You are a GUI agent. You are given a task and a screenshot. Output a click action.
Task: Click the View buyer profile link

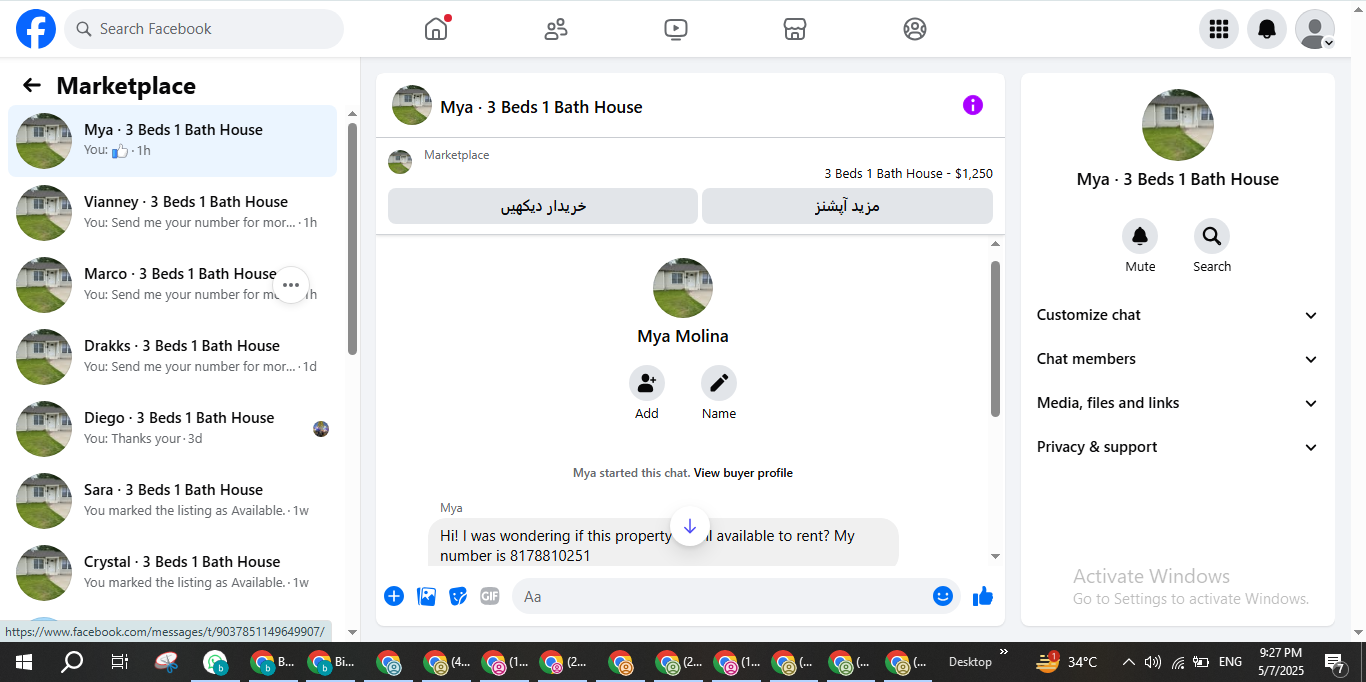(x=743, y=473)
